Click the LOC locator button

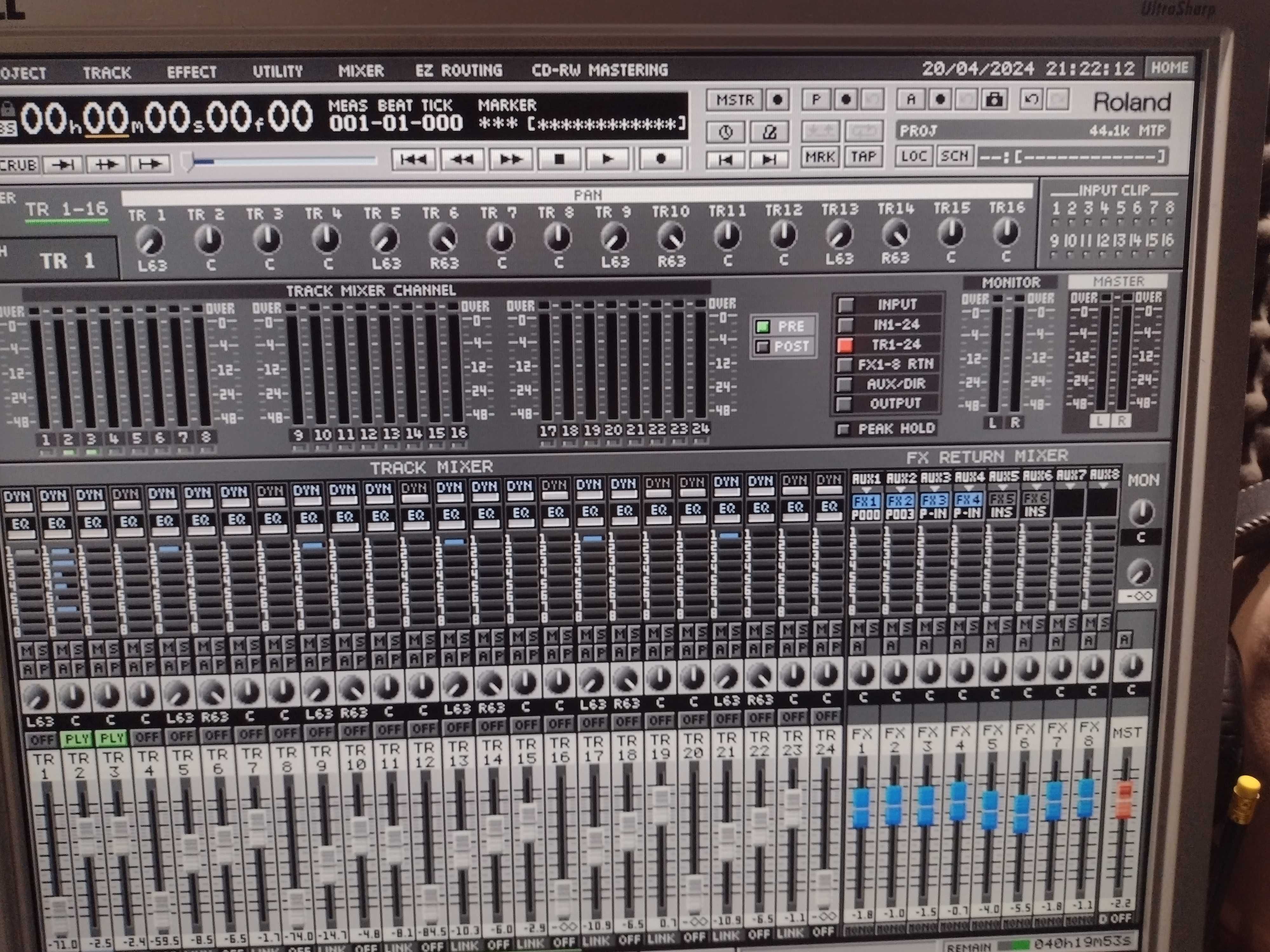(913, 156)
